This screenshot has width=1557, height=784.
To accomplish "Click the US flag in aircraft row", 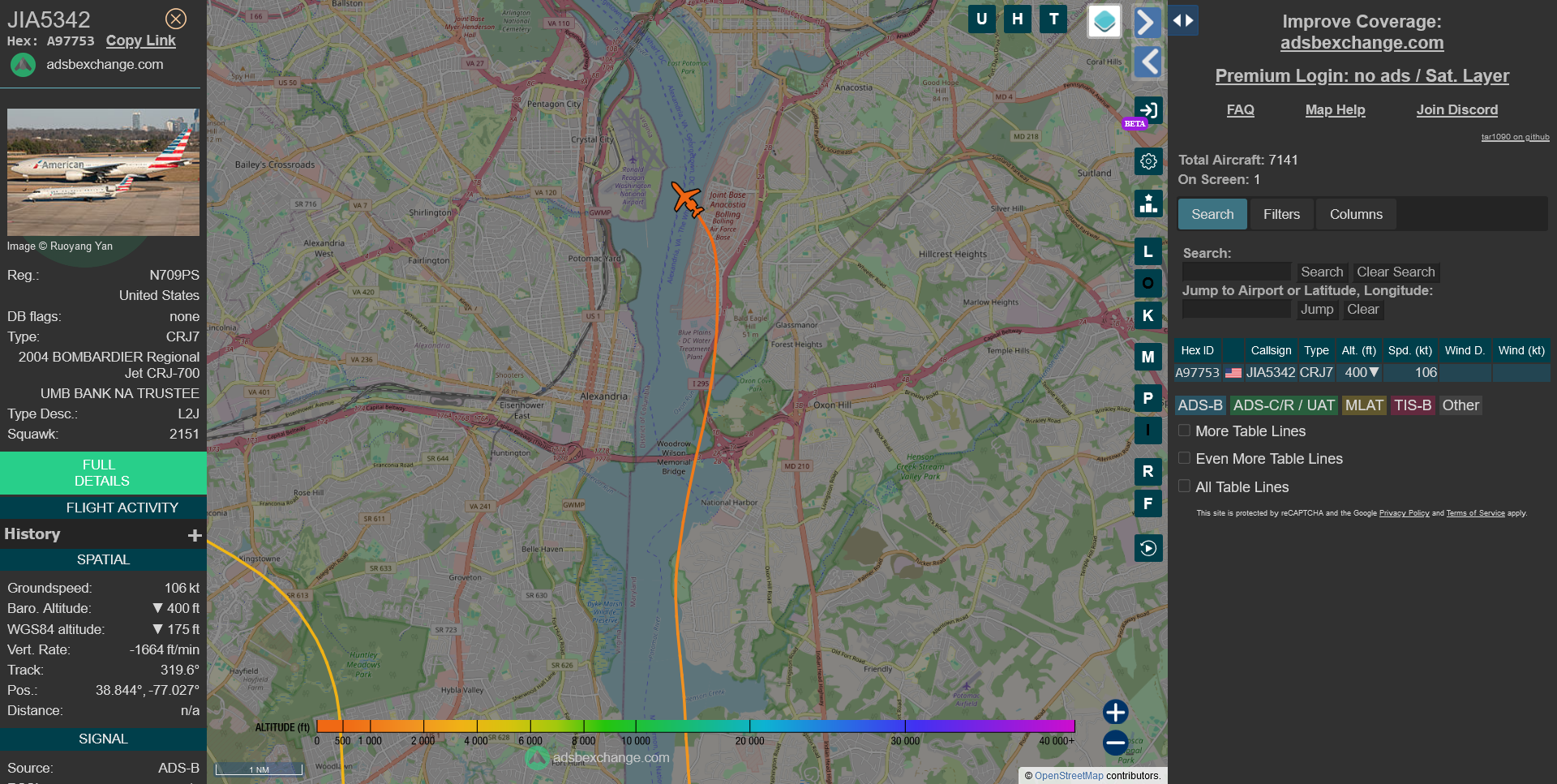I will 1233,373.
